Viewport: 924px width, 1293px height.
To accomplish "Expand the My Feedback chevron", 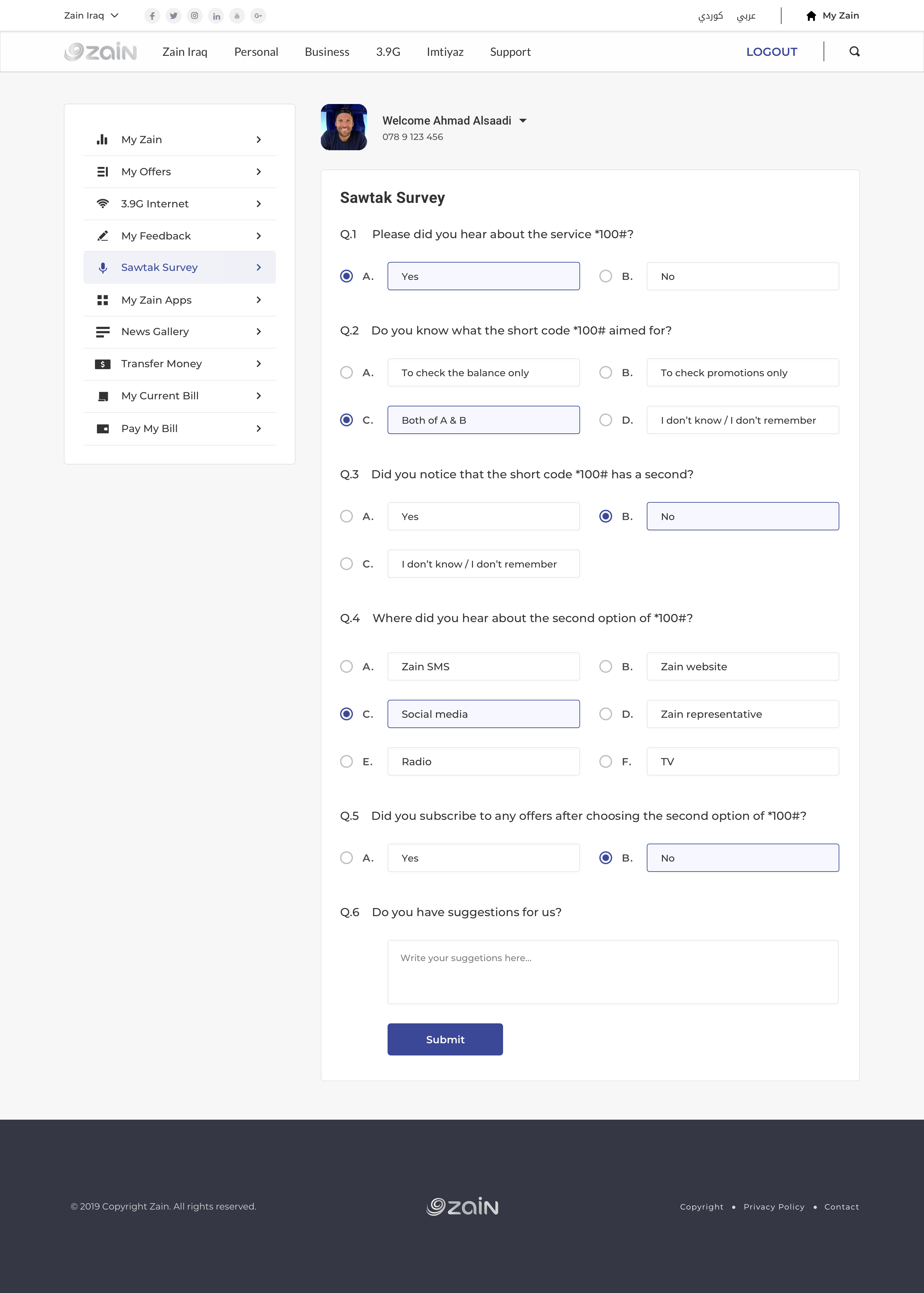I will click(x=259, y=236).
